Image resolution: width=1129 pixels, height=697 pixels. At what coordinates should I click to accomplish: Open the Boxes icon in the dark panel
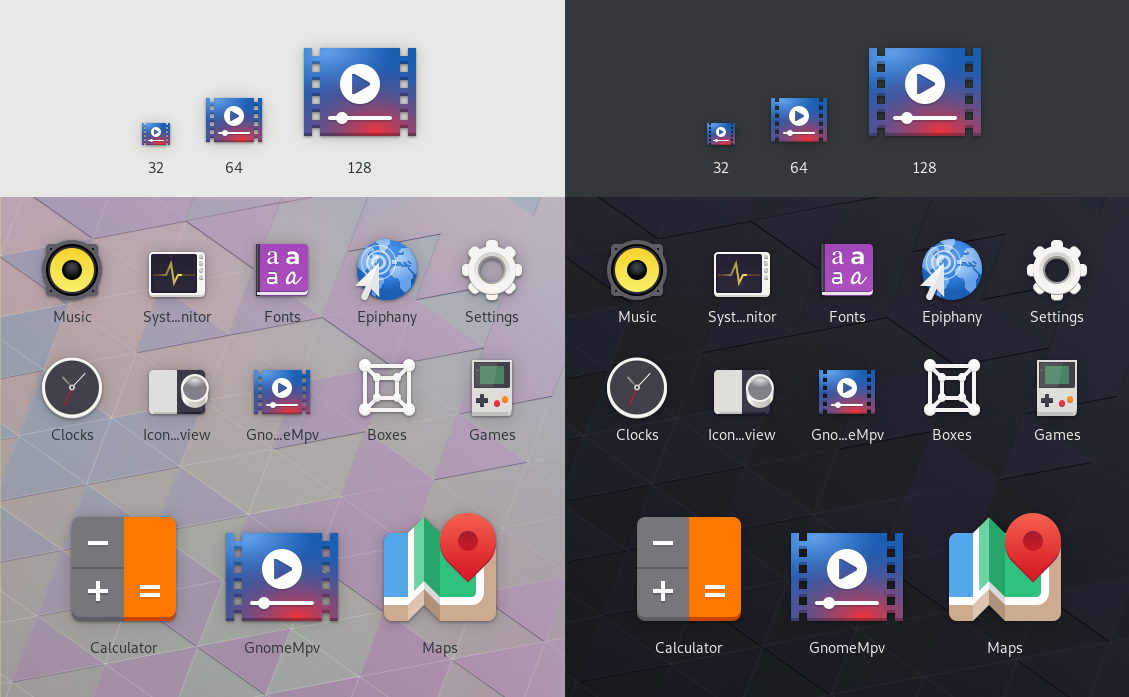(x=952, y=388)
